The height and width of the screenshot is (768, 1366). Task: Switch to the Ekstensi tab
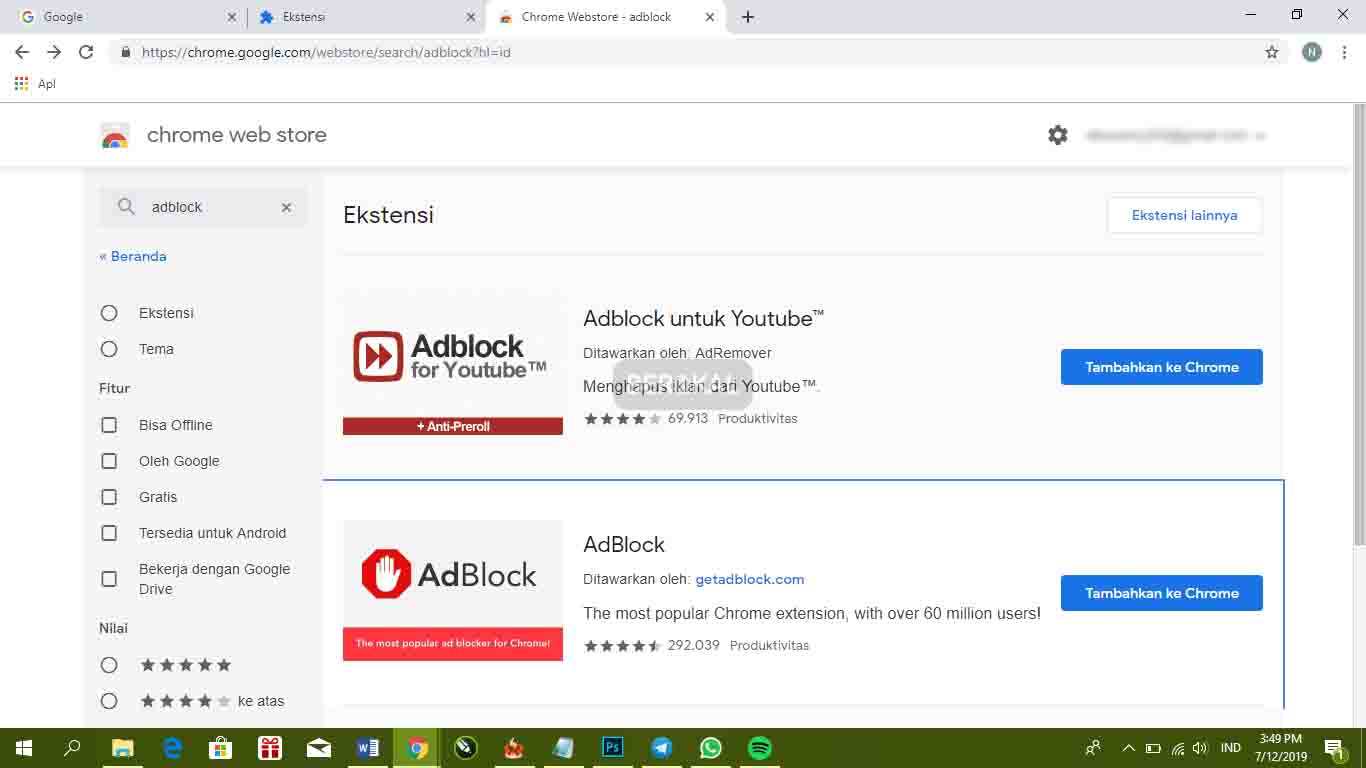tap(365, 17)
